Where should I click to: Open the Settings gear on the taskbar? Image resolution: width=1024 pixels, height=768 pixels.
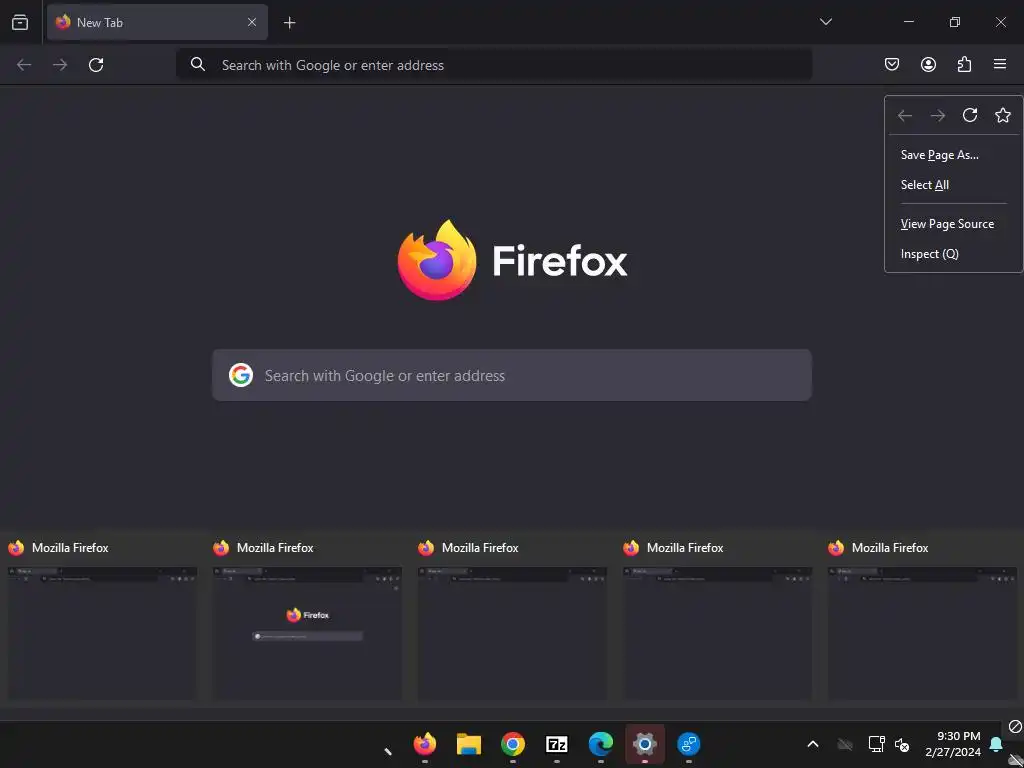pyautogui.click(x=645, y=744)
